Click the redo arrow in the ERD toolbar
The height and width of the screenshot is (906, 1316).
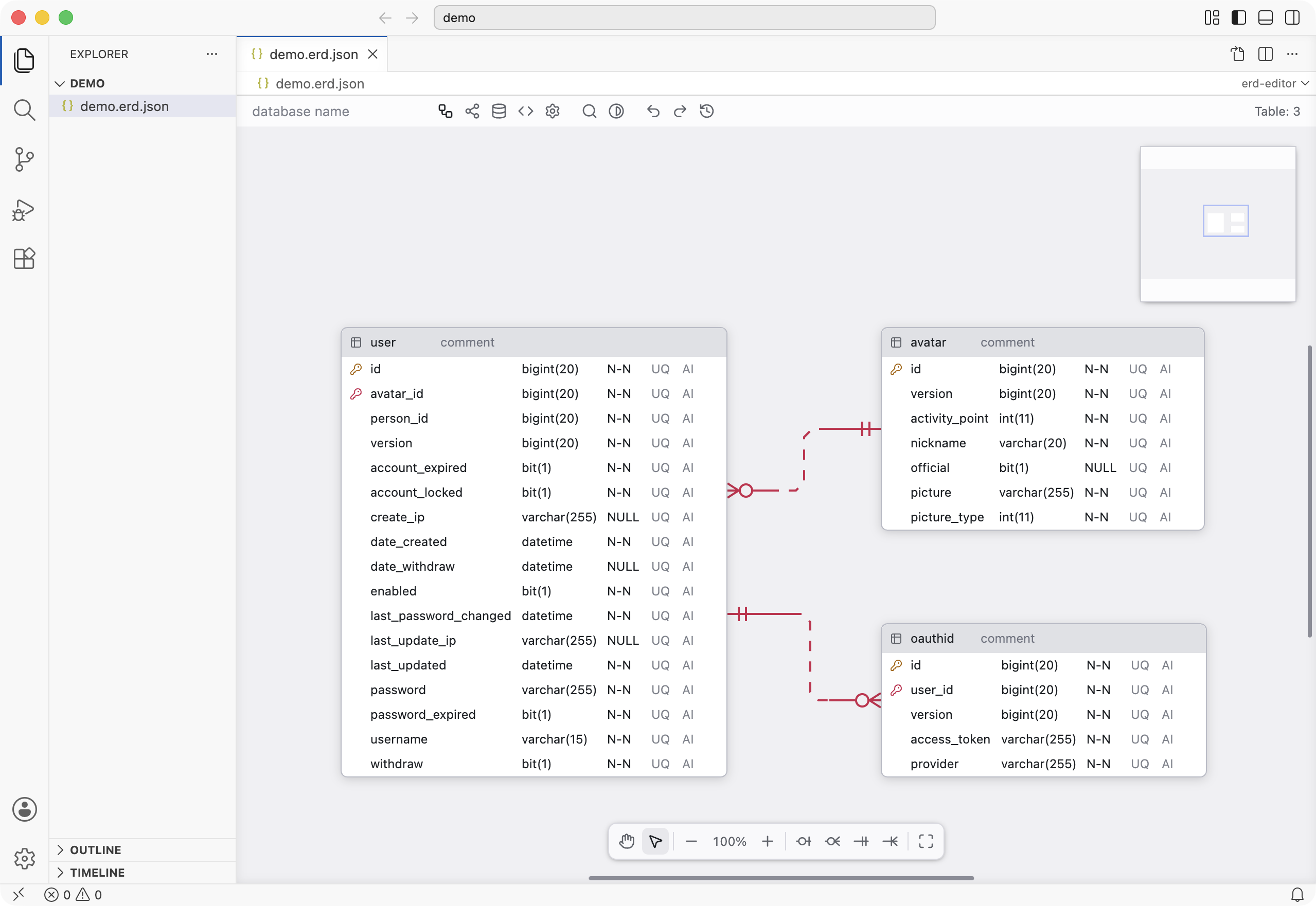pyautogui.click(x=680, y=111)
